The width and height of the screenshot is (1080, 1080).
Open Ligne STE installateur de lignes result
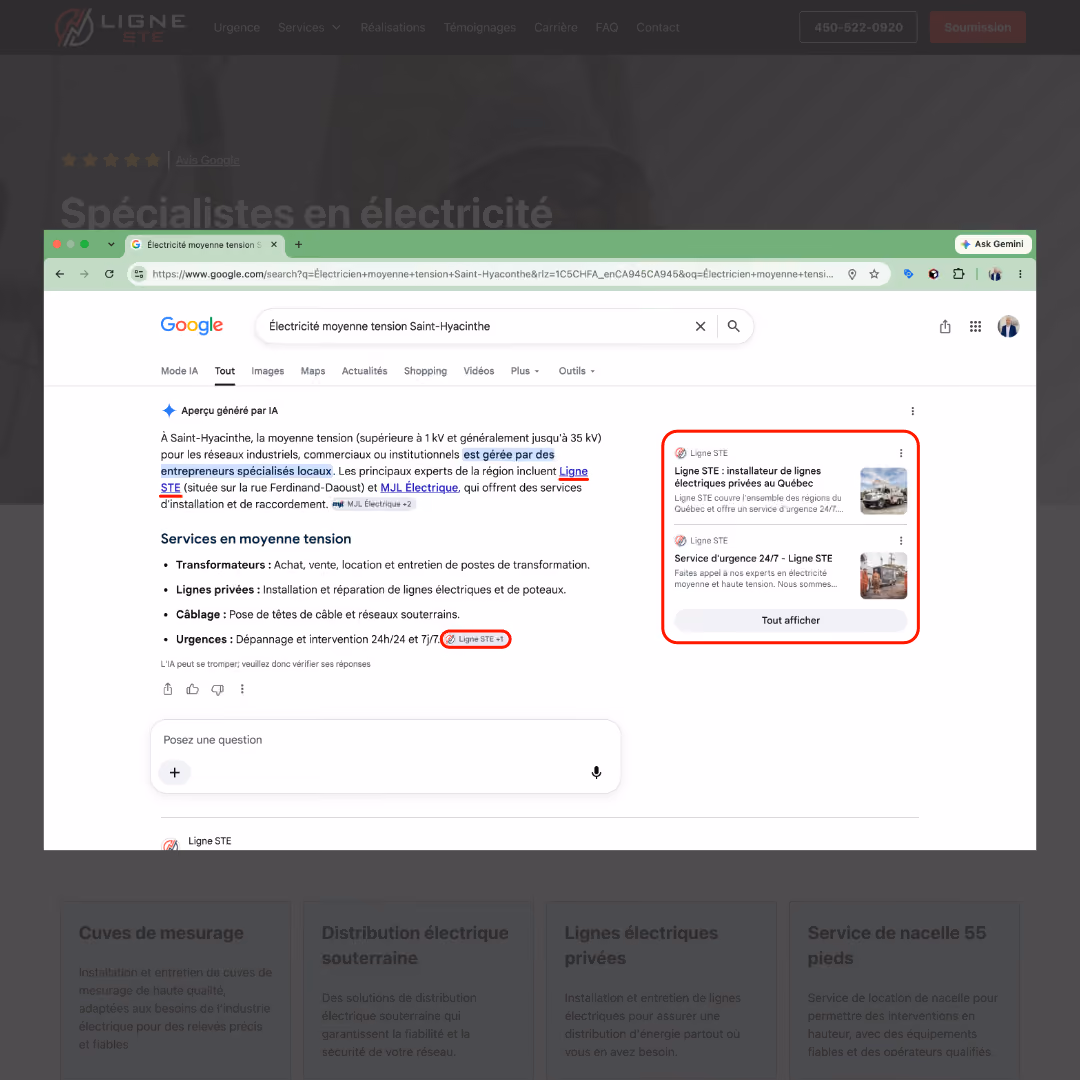tap(747, 477)
